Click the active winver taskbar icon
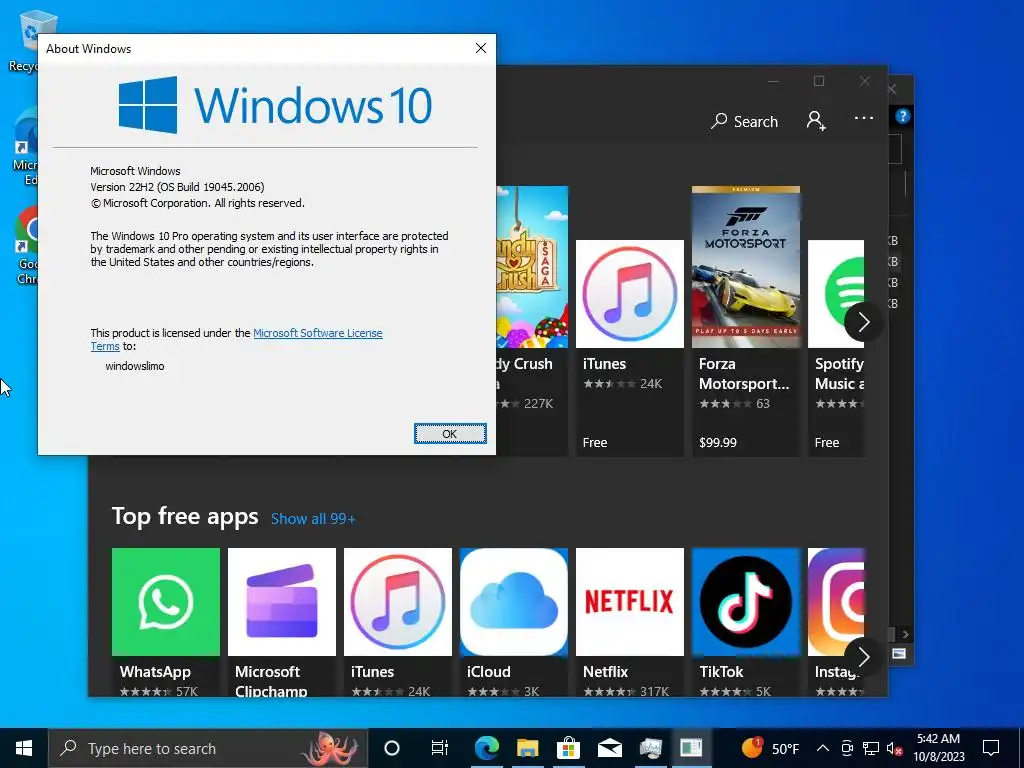 (x=692, y=748)
